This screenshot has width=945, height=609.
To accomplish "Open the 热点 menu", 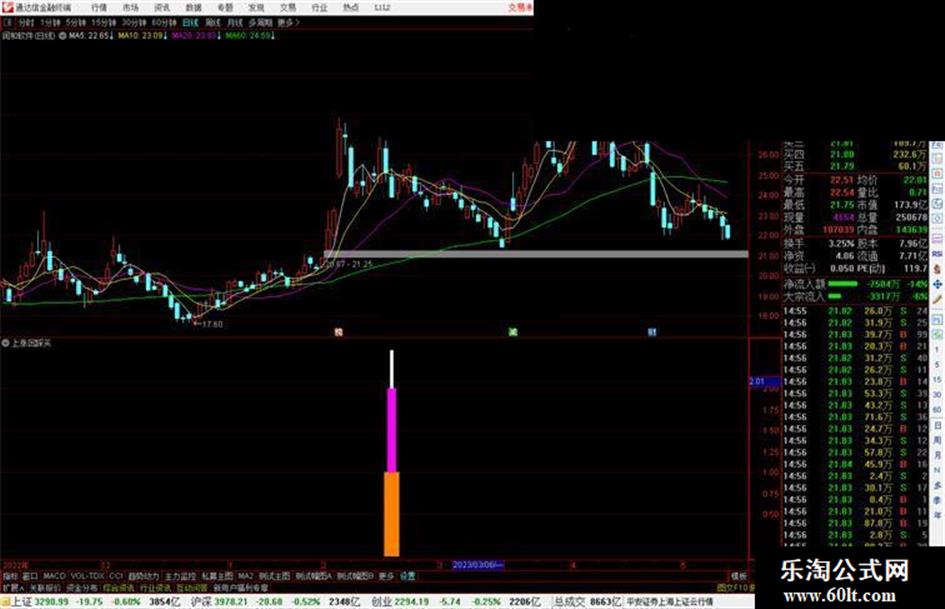I will [351, 8].
